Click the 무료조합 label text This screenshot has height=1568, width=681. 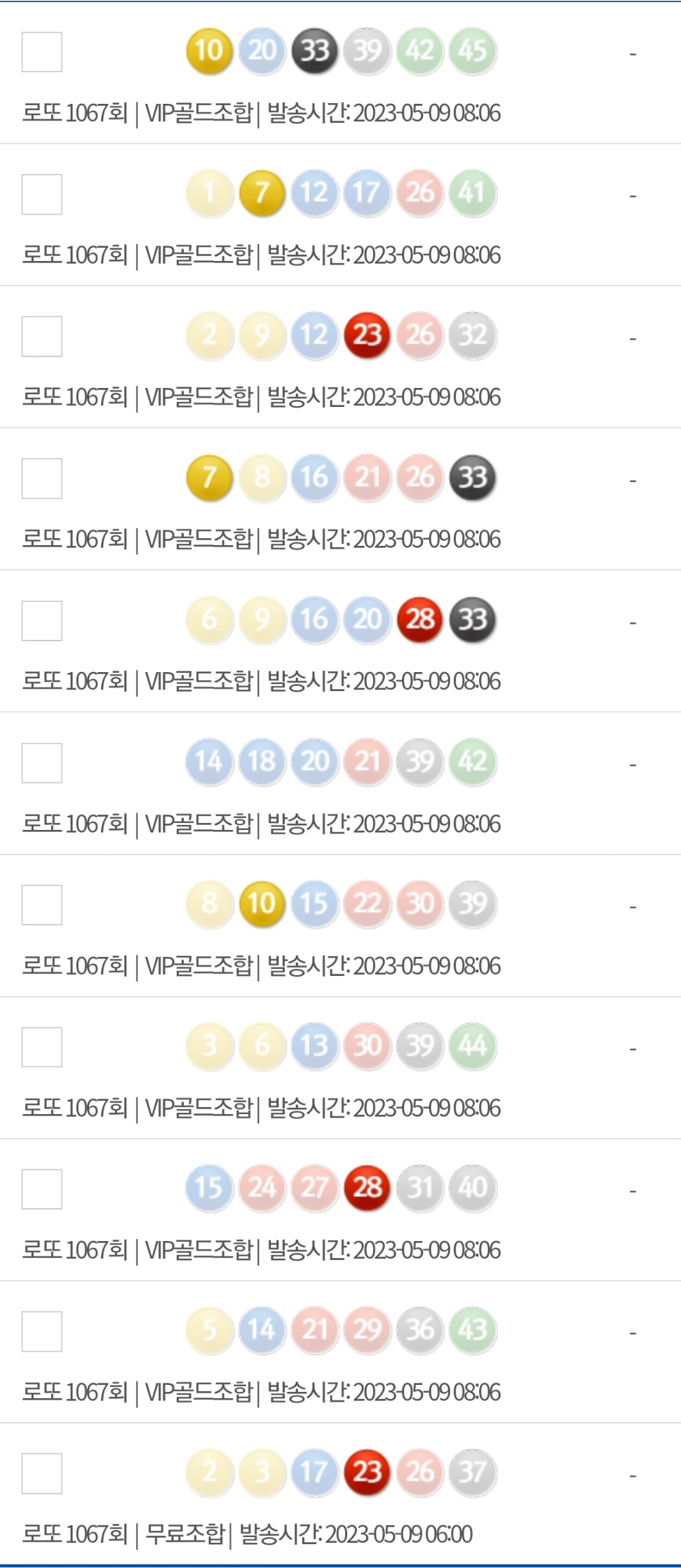[x=184, y=1534]
